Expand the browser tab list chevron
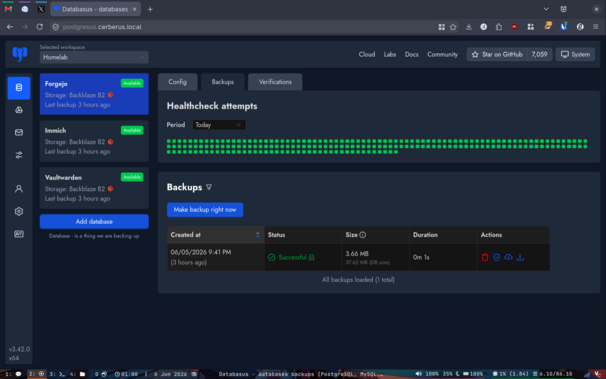The height and width of the screenshot is (379, 606). coord(546,9)
